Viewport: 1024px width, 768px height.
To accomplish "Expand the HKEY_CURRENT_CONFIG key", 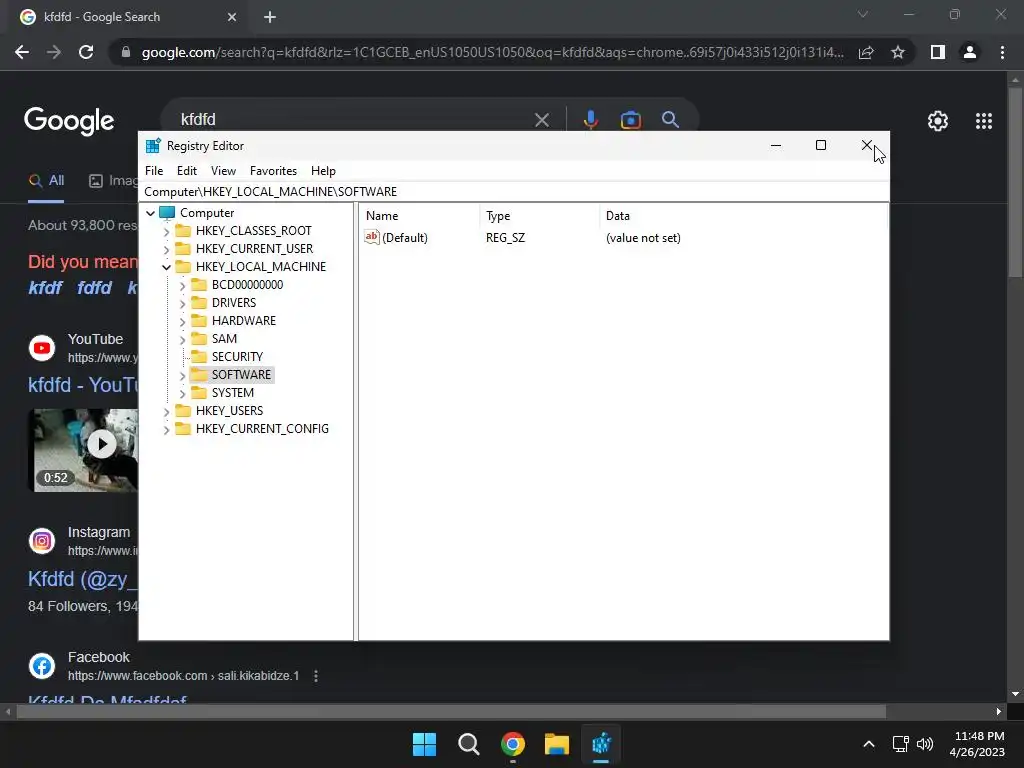I will point(166,429).
